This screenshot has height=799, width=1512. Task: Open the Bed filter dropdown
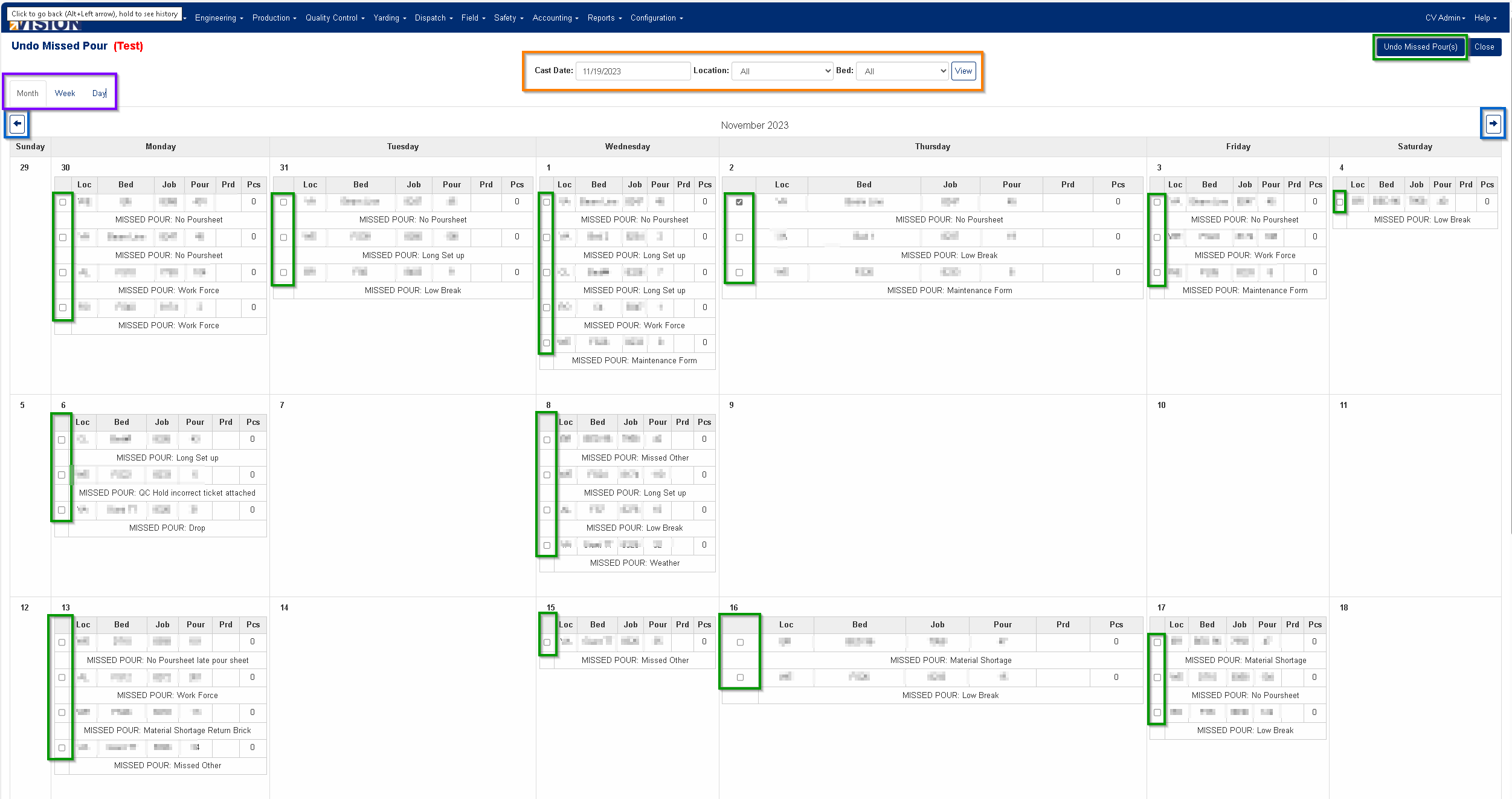click(x=902, y=71)
